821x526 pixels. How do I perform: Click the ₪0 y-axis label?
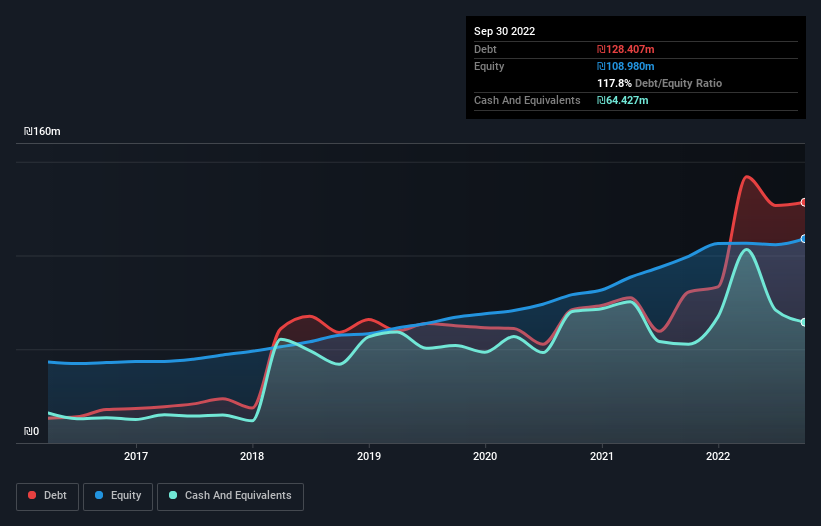(x=31, y=431)
